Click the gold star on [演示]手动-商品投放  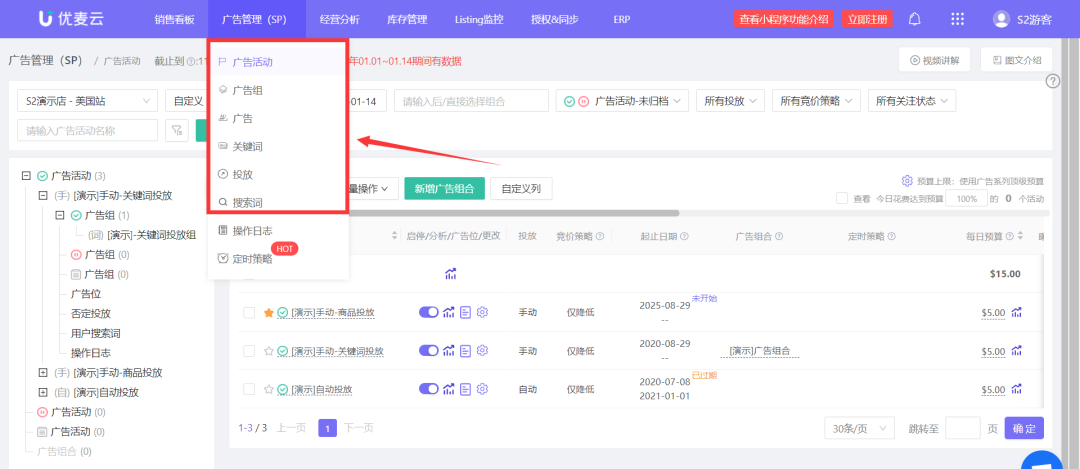pyautogui.click(x=268, y=313)
